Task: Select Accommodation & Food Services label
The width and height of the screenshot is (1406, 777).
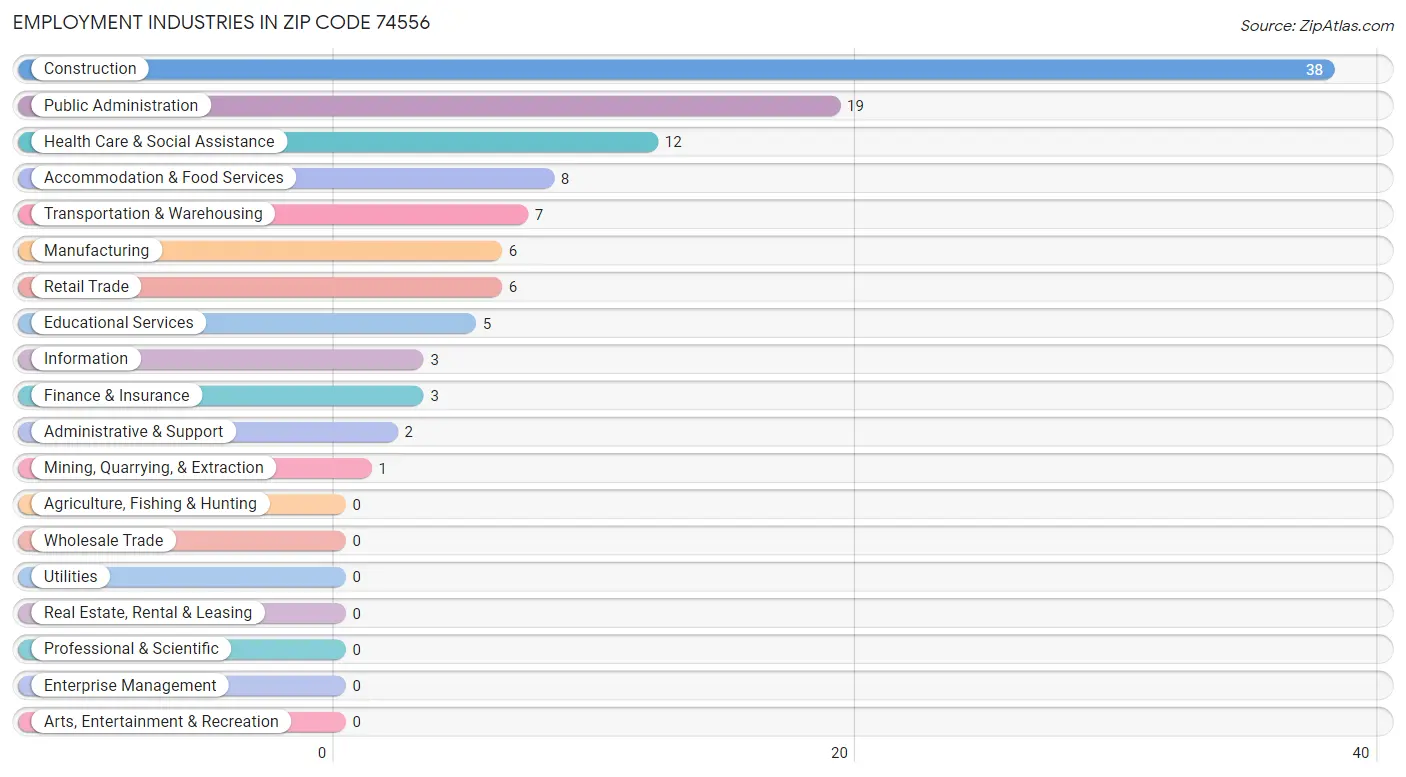Action: coord(164,178)
